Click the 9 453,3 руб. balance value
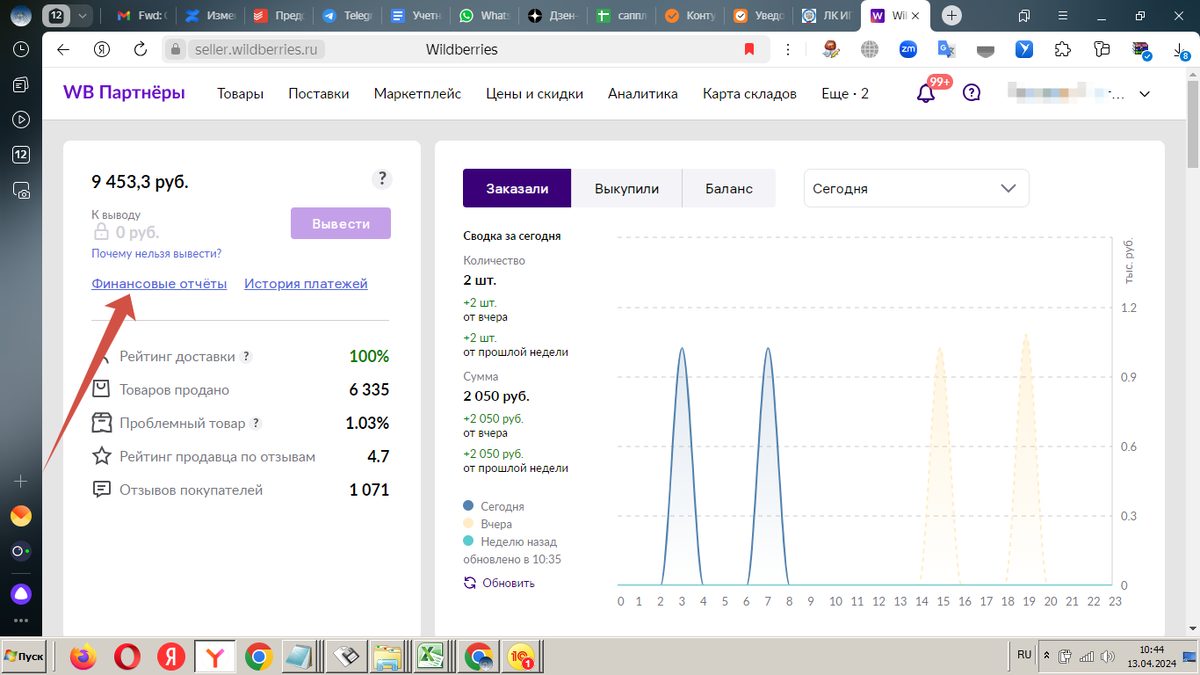The height and width of the screenshot is (675, 1200). pyautogui.click(x=140, y=181)
